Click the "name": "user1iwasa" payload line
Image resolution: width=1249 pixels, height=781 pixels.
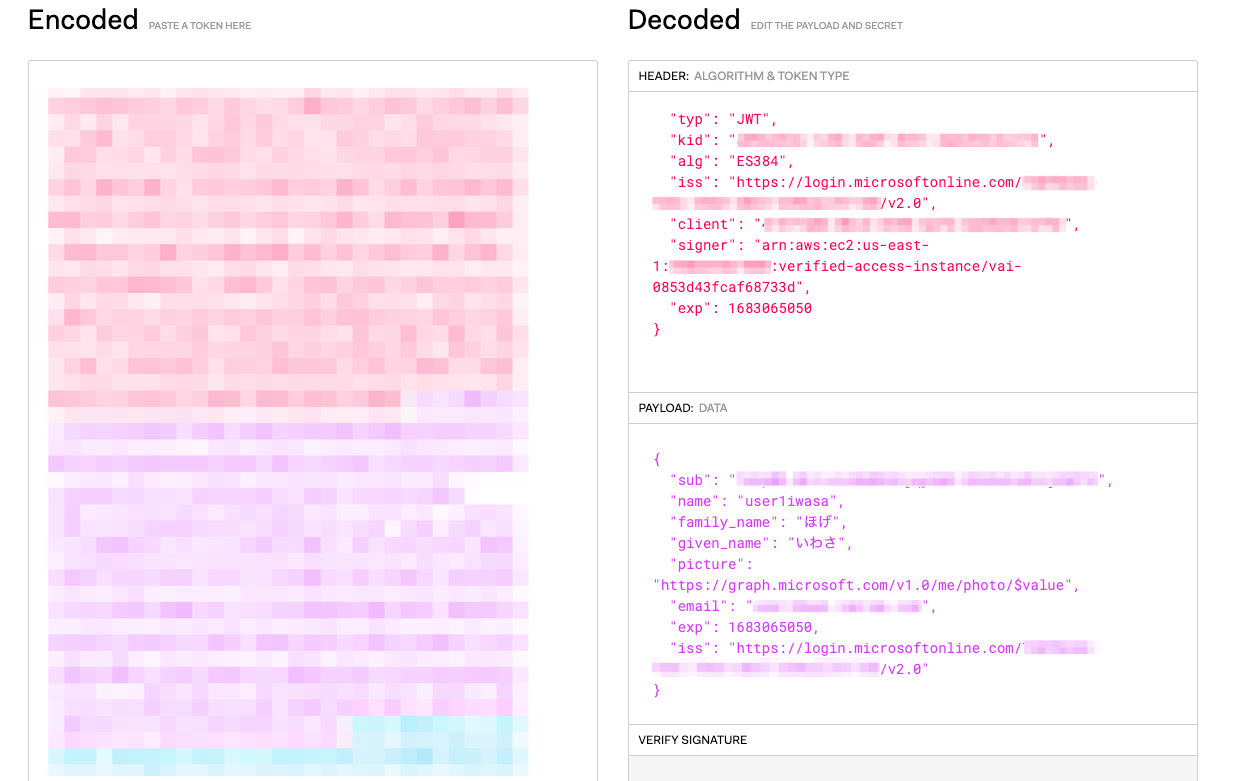pyautogui.click(x=757, y=501)
